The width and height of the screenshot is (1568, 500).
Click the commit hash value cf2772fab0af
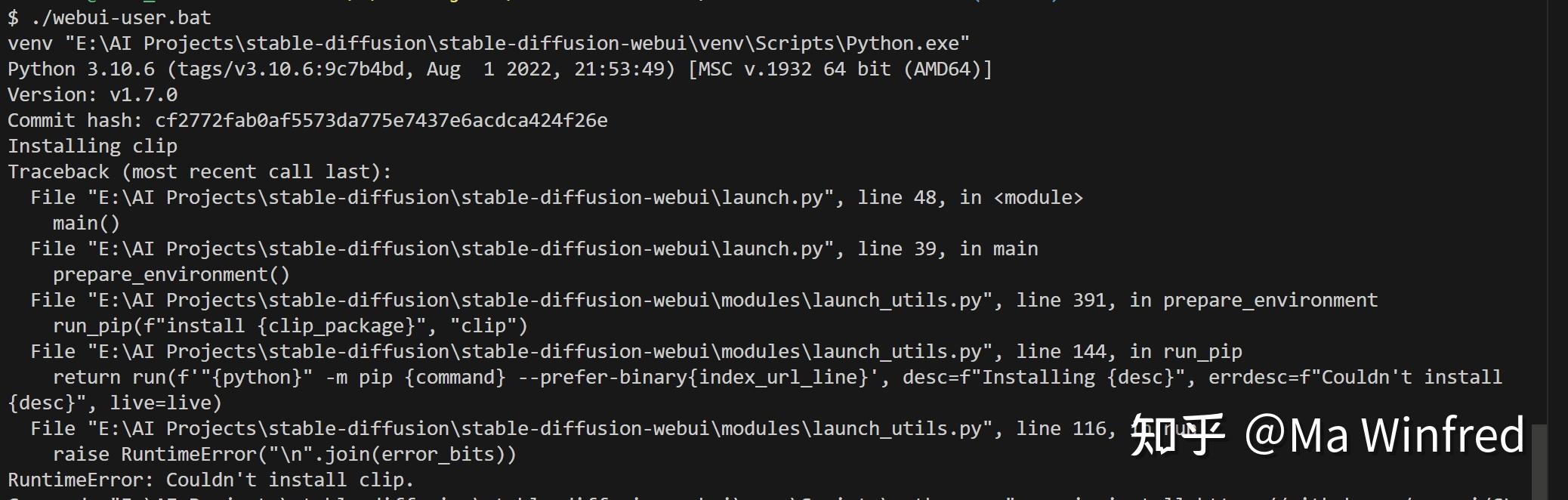pos(381,121)
